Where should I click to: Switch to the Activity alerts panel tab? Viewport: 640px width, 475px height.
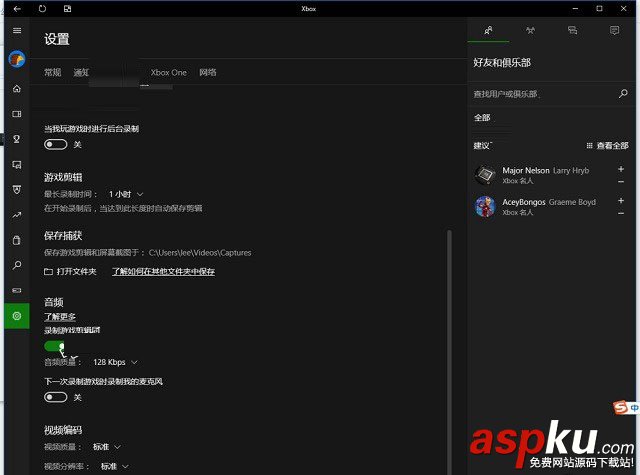tap(614, 31)
